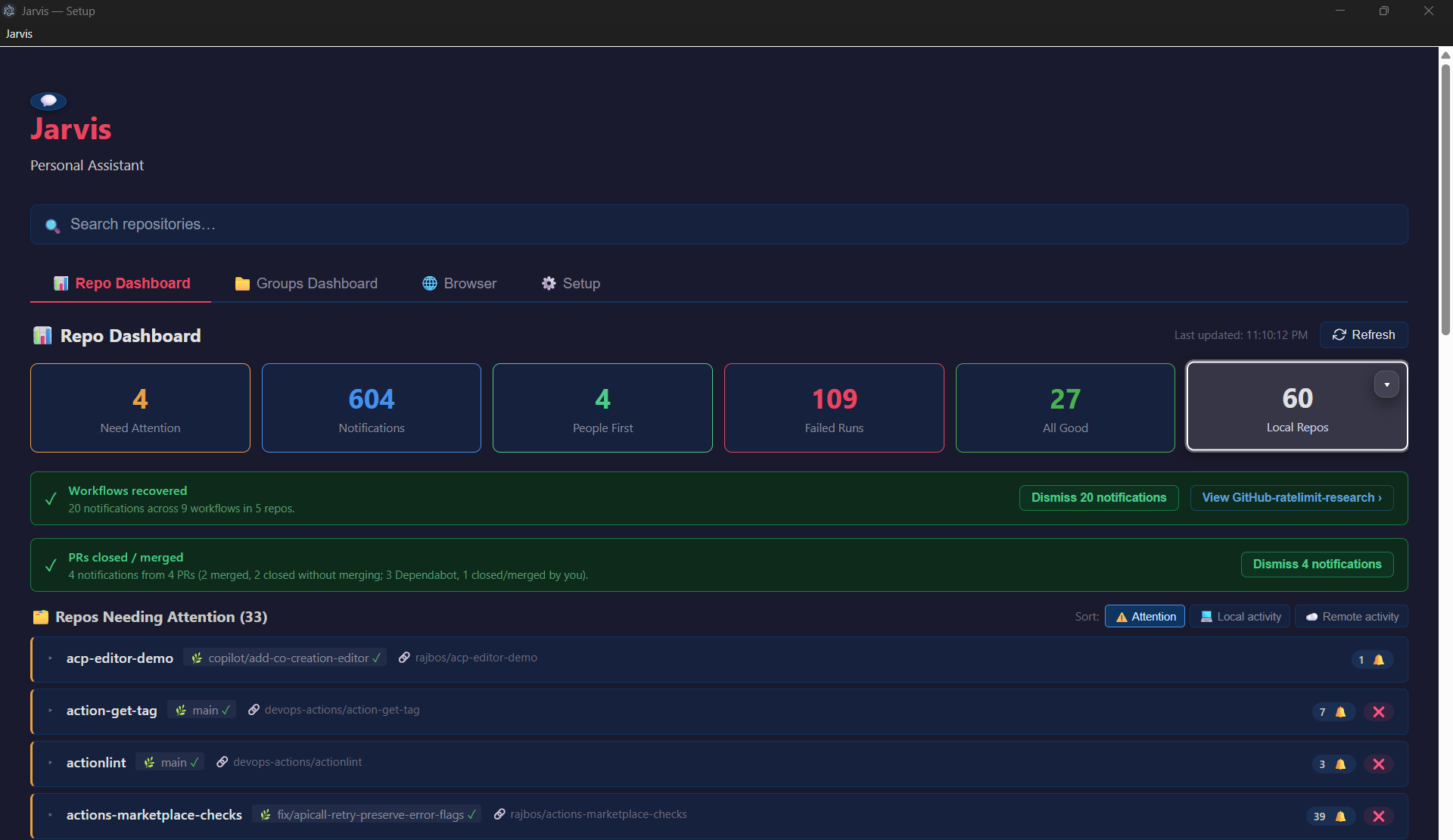Image resolution: width=1453 pixels, height=840 pixels.
Task: Filter by the 604 Notifications card
Action: [x=372, y=408]
